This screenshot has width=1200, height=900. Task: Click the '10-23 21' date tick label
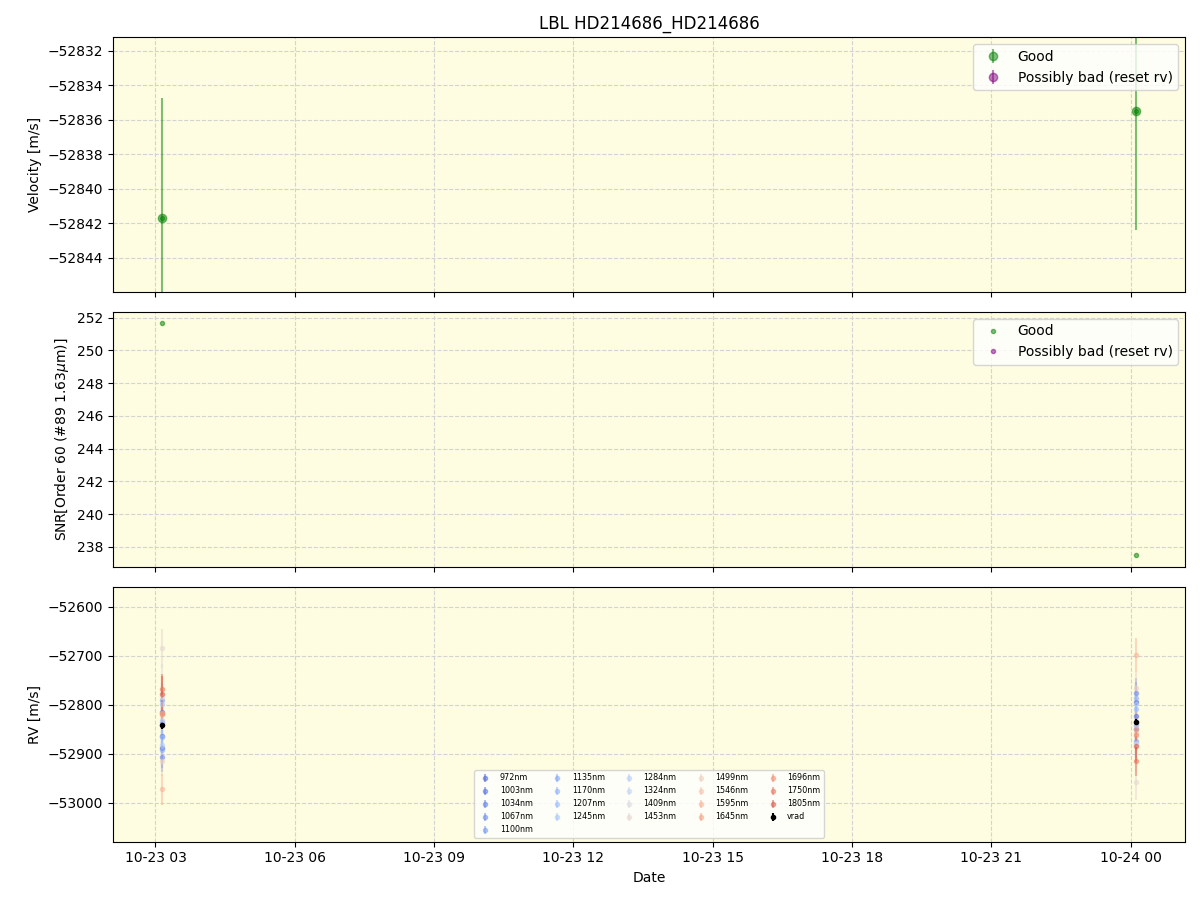(991, 857)
